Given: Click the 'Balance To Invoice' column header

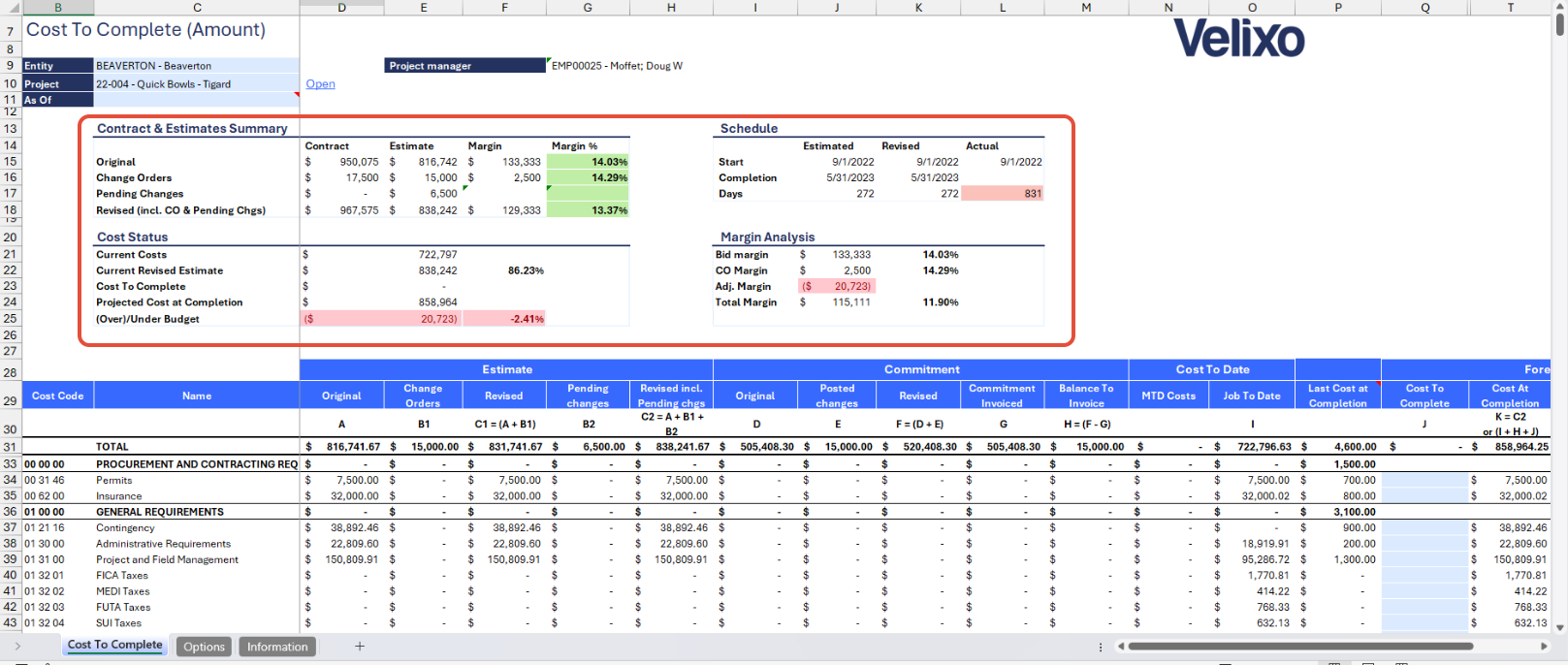Looking at the screenshot, I should click(x=1086, y=396).
